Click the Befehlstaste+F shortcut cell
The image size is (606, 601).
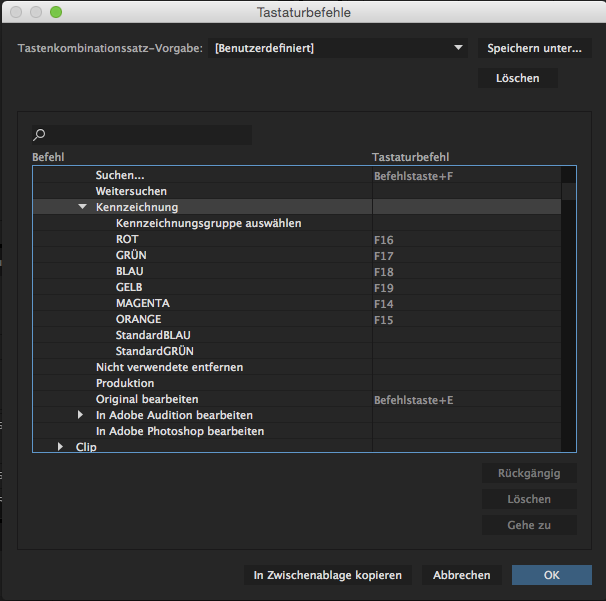click(x=414, y=175)
